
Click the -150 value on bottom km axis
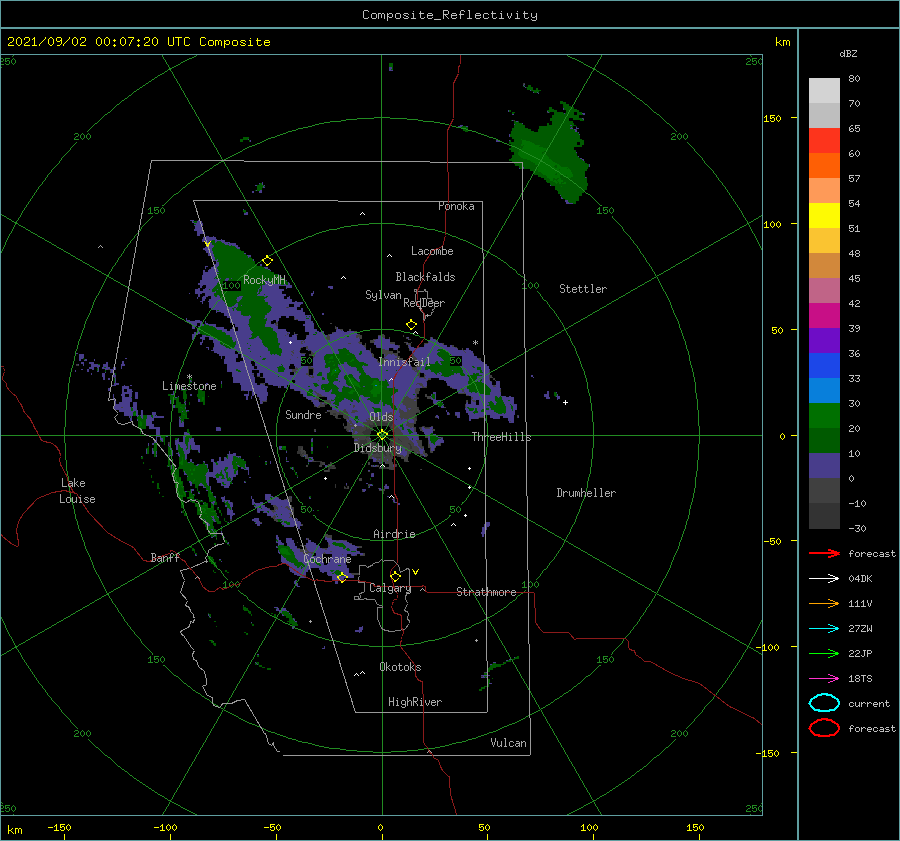pos(59,827)
